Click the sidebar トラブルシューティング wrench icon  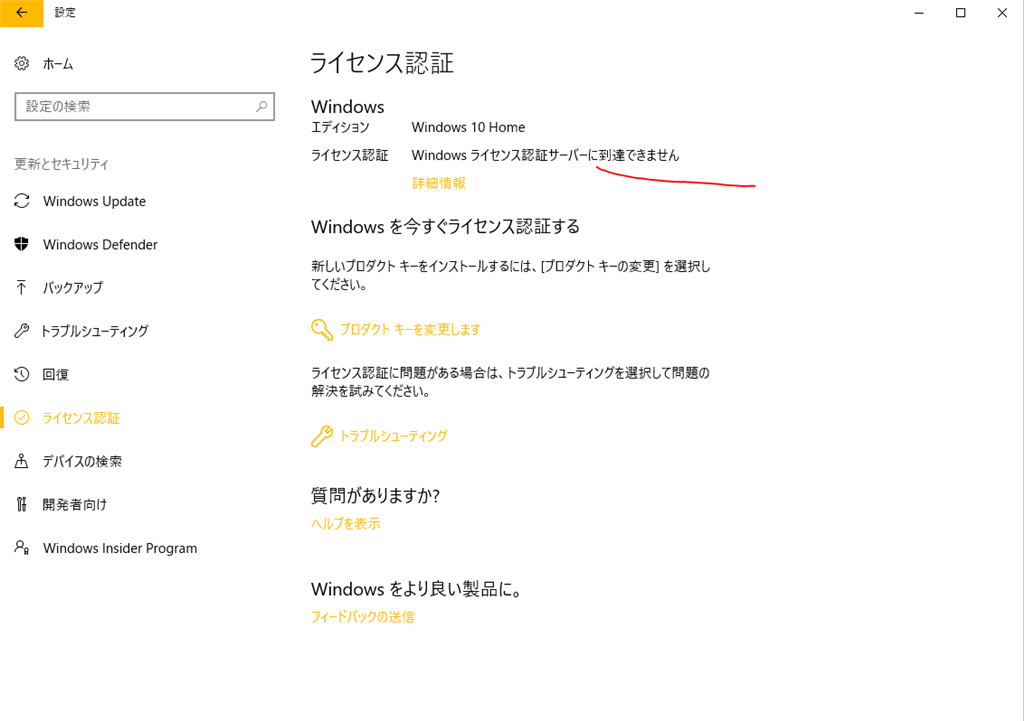click(22, 331)
